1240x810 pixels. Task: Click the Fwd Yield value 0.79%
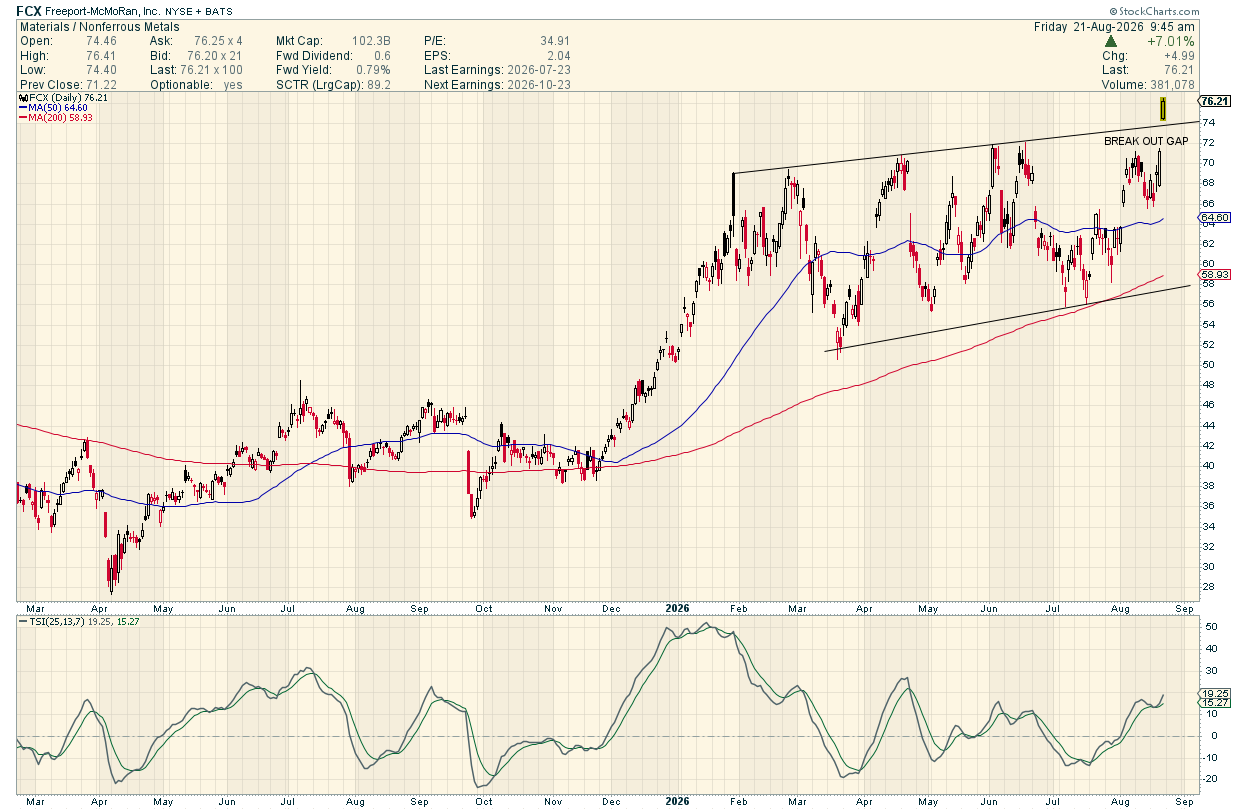coord(373,71)
